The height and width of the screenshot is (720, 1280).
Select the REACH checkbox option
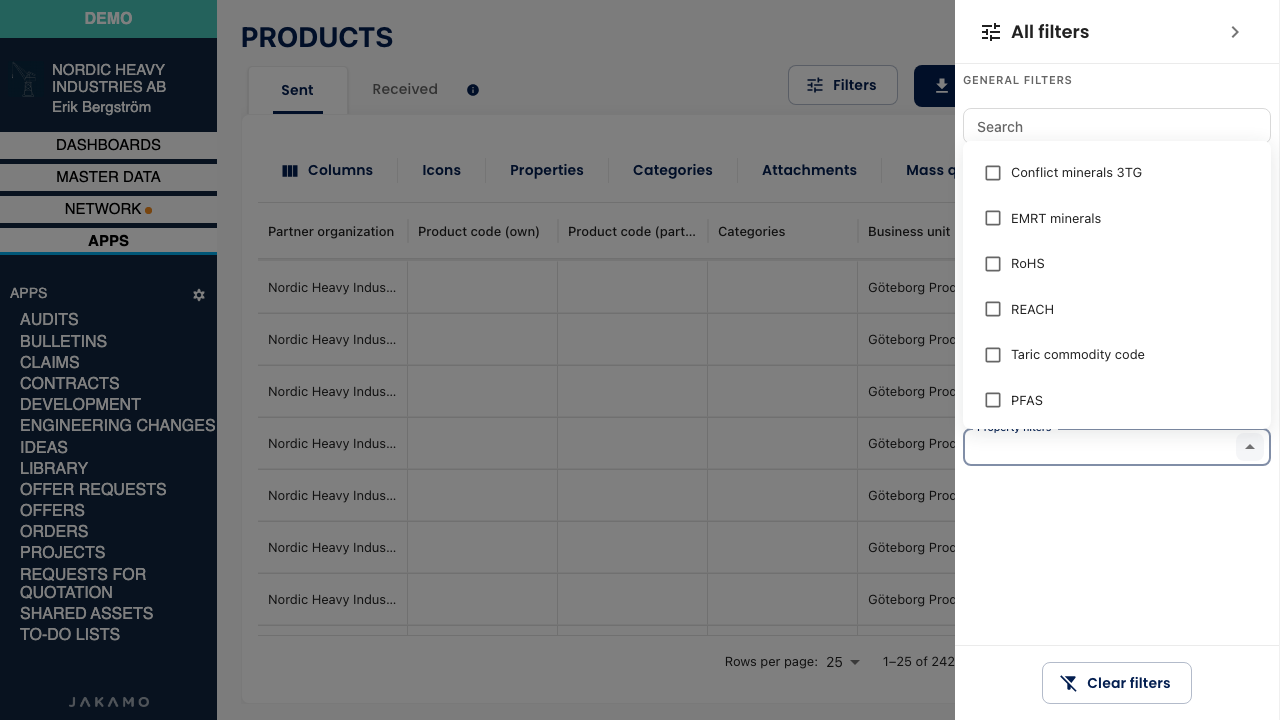[993, 309]
